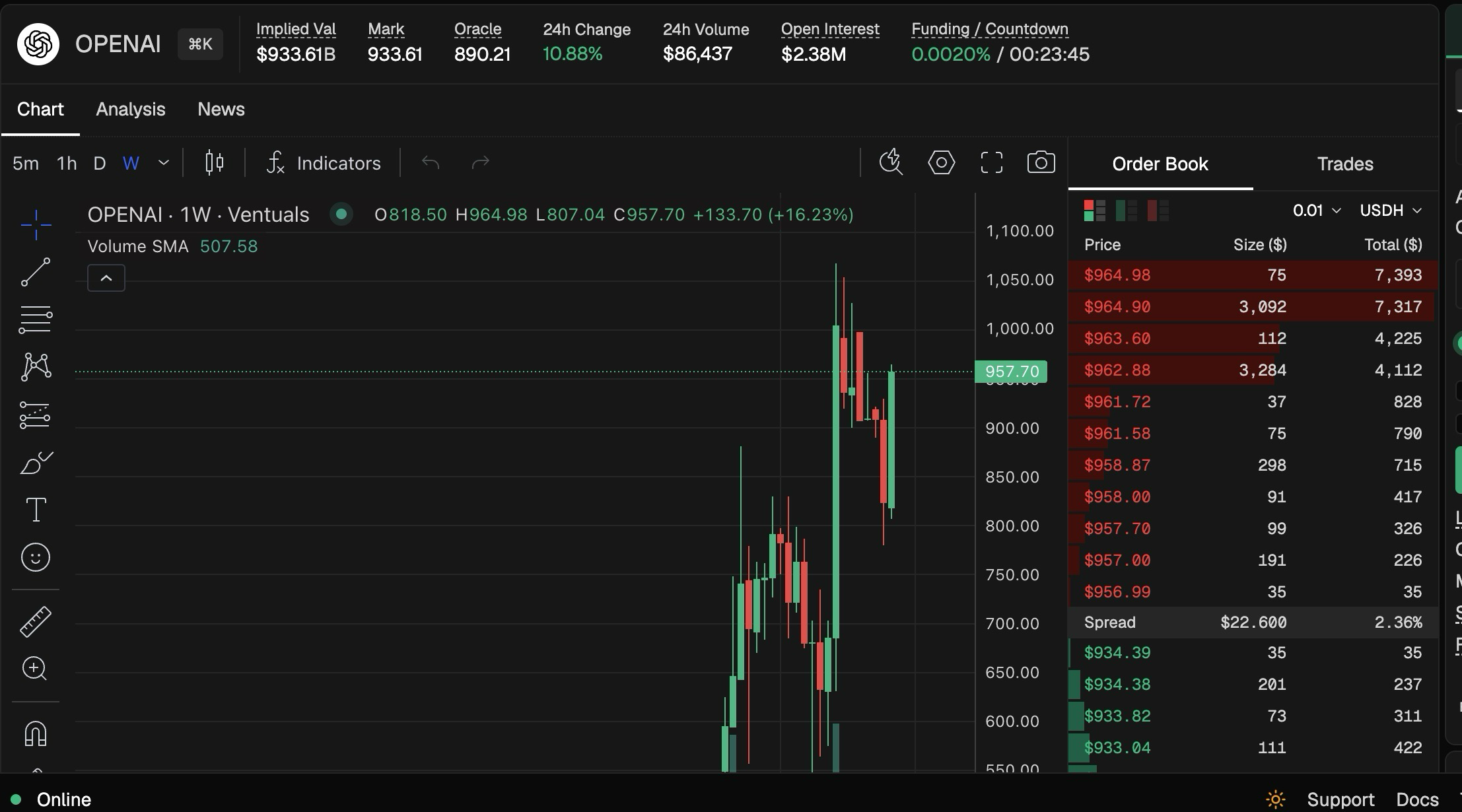The height and width of the screenshot is (812, 1462).
Task: Collapse the indicator legend chevron
Action: click(x=106, y=278)
